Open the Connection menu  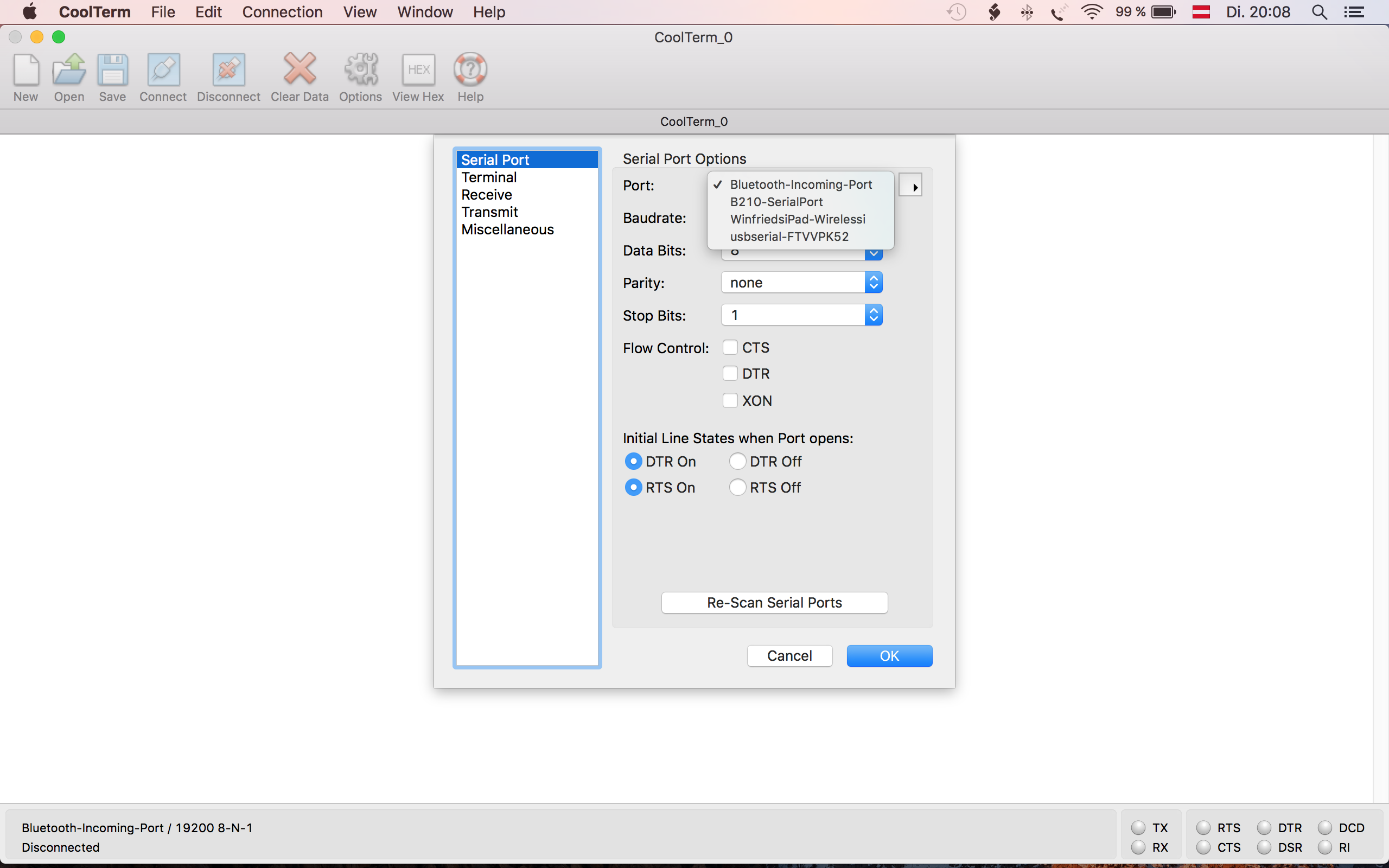(x=282, y=12)
